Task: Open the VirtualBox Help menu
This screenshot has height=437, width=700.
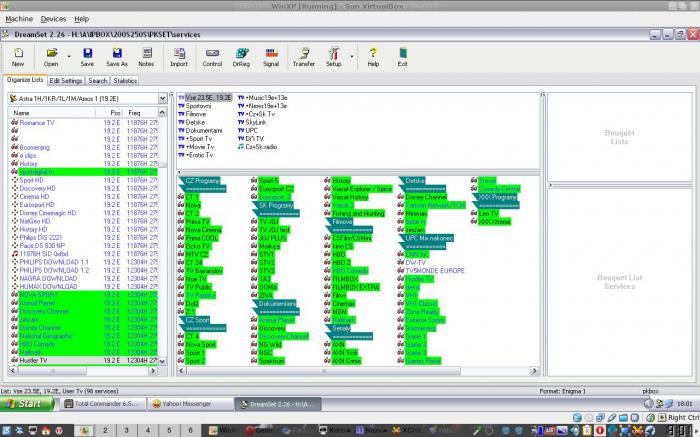Action: (x=81, y=19)
